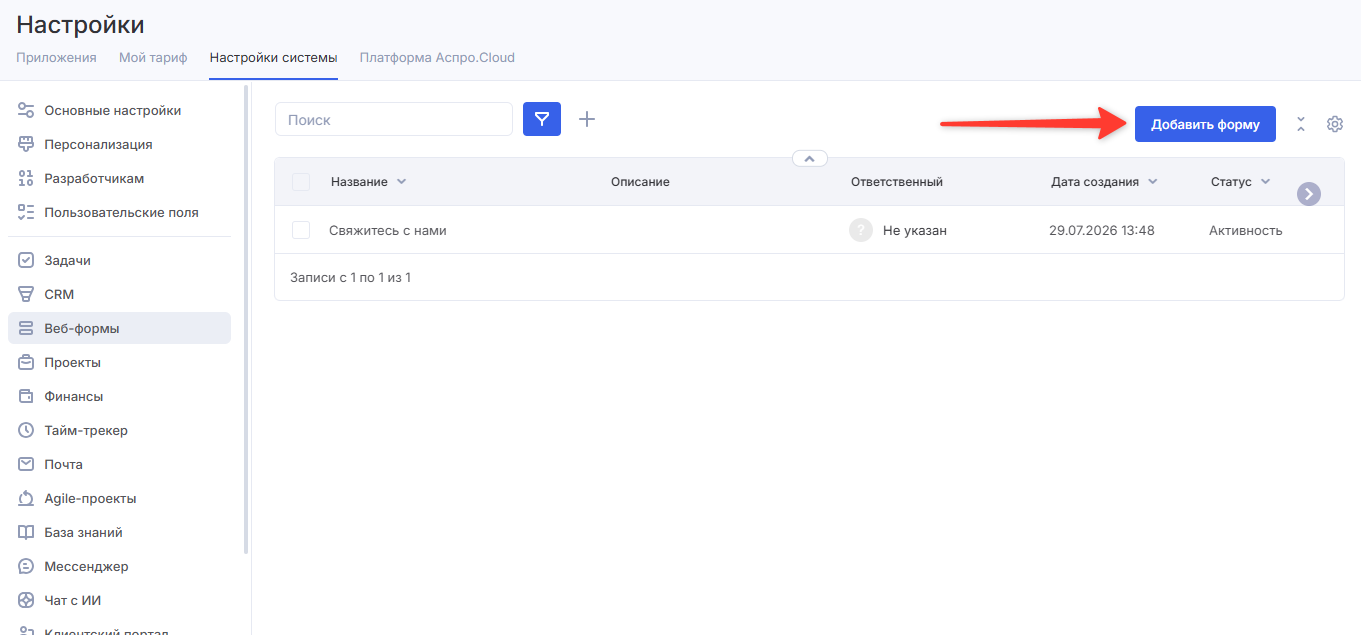The width and height of the screenshot is (1361, 635).
Task: Click the sidebar vertical scrollbar
Action: pos(246,320)
